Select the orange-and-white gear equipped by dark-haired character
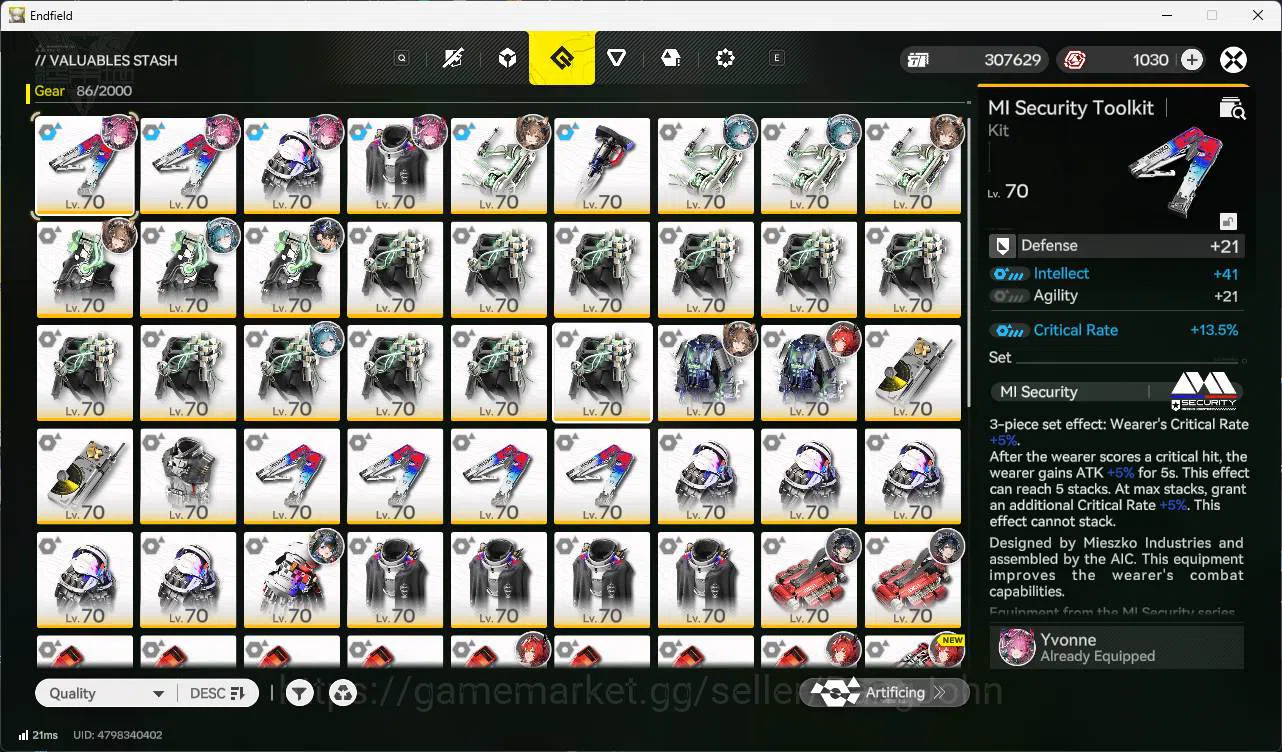The image size is (1282, 752). [x=292, y=579]
